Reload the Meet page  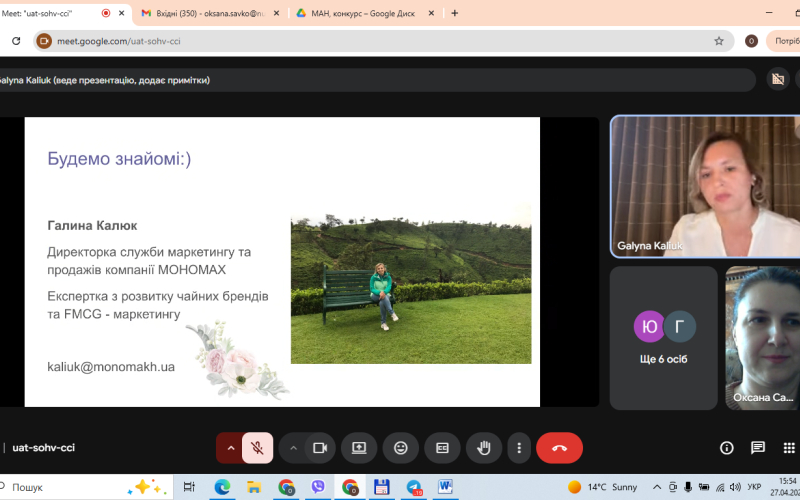16,41
